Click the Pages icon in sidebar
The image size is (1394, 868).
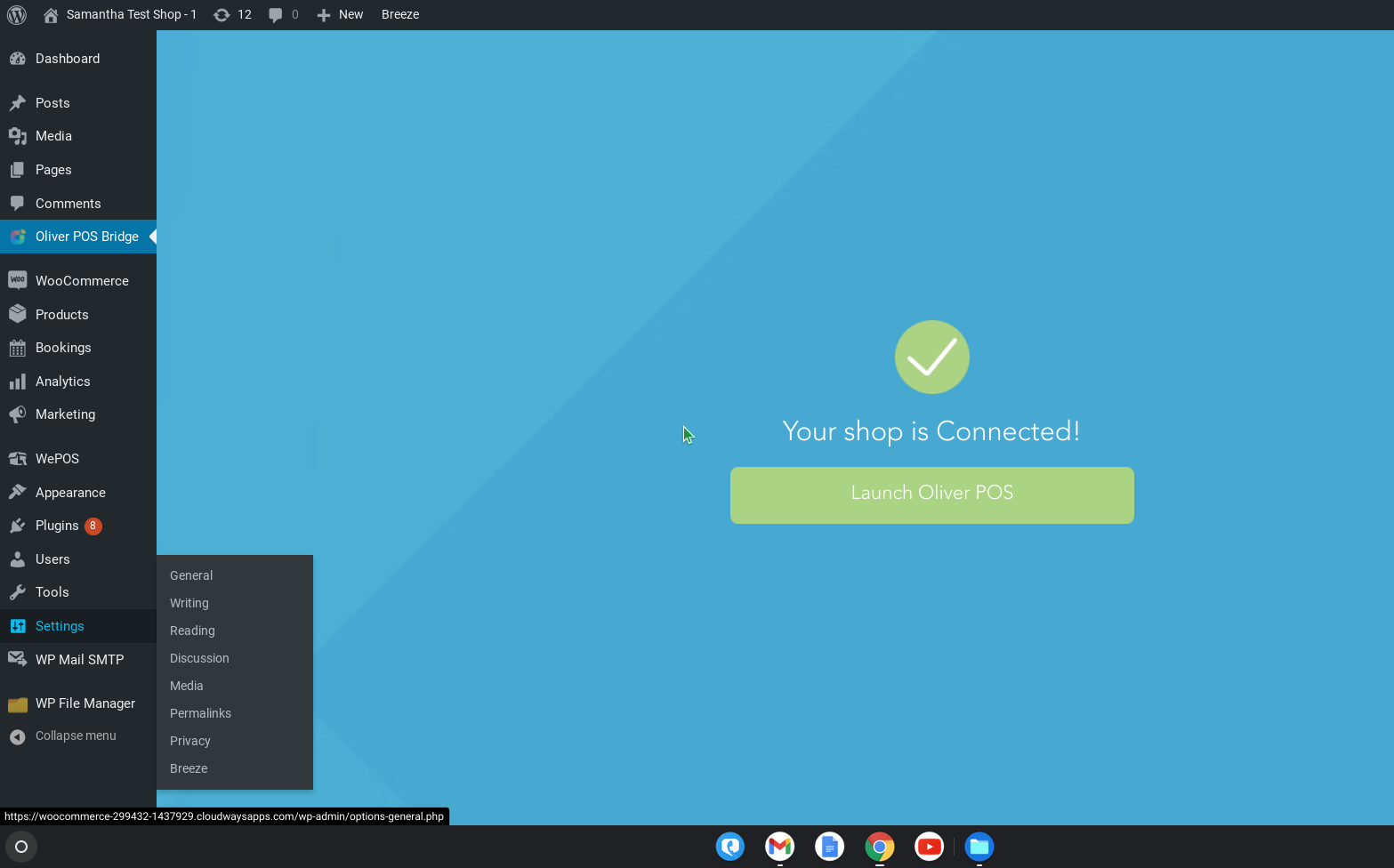point(18,170)
